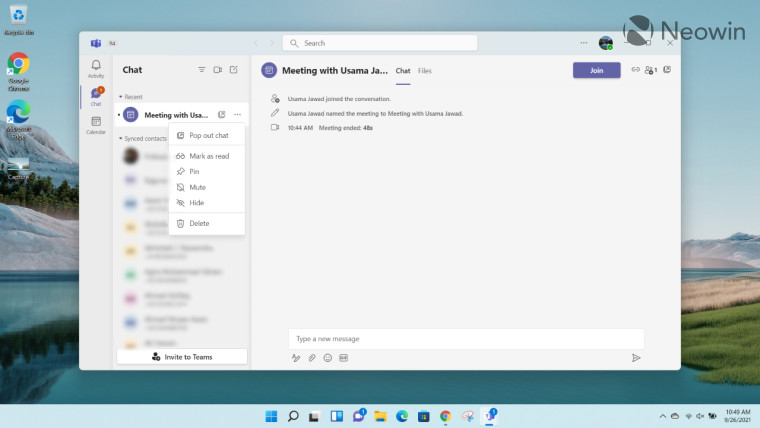Switch to the Chat tab

[403, 71]
